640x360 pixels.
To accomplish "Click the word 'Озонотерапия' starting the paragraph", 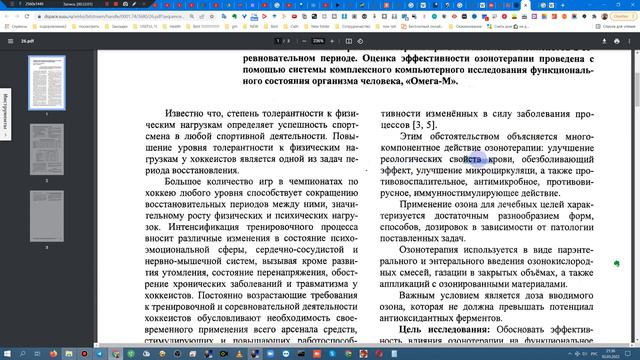I will click(429, 250).
